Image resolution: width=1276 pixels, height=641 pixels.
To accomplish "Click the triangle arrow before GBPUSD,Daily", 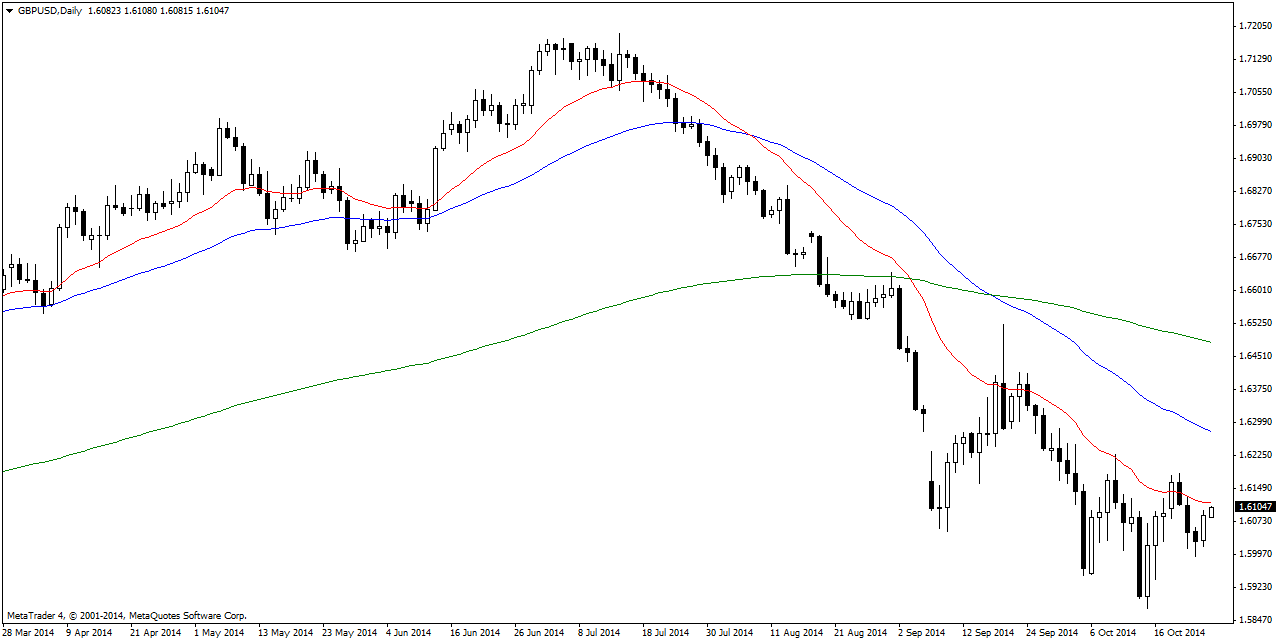I will pyautogui.click(x=9, y=11).
